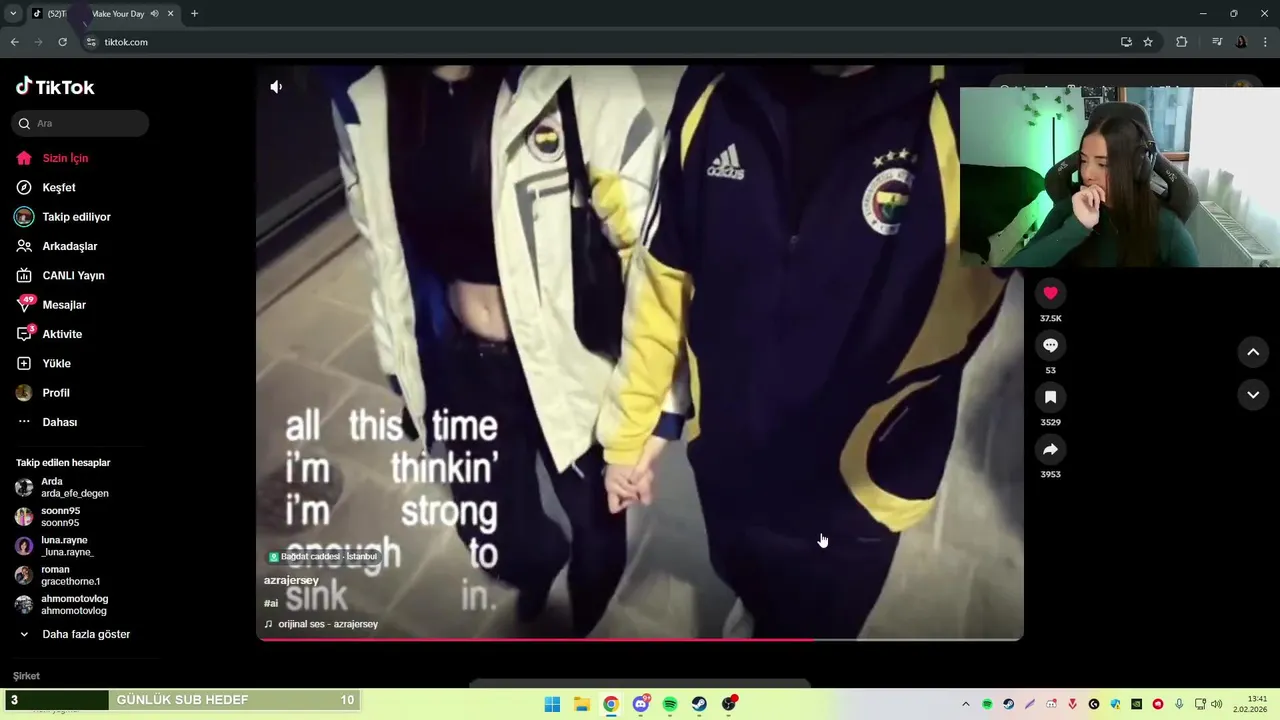Click the Şirket footer heading
1280x720 pixels.
(26, 676)
